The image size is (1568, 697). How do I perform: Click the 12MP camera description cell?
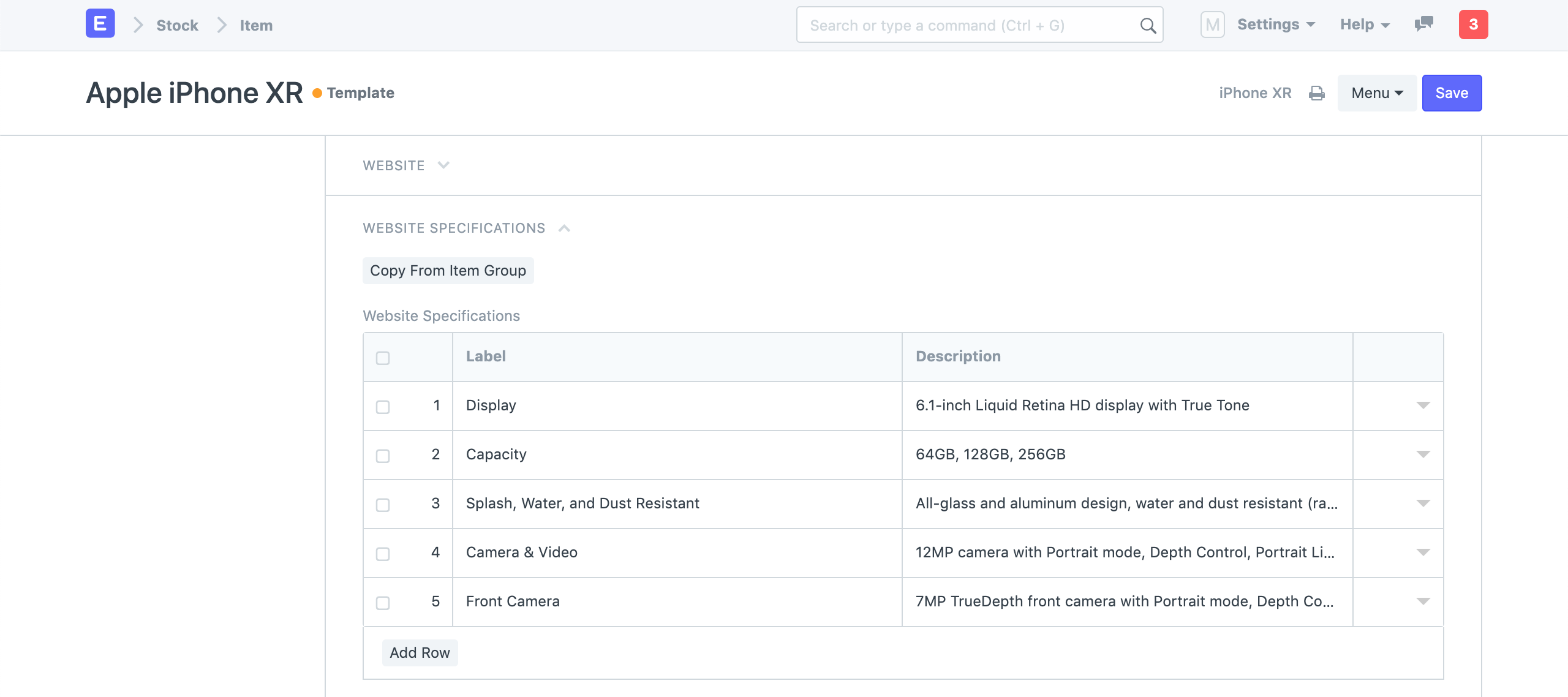tap(1128, 553)
